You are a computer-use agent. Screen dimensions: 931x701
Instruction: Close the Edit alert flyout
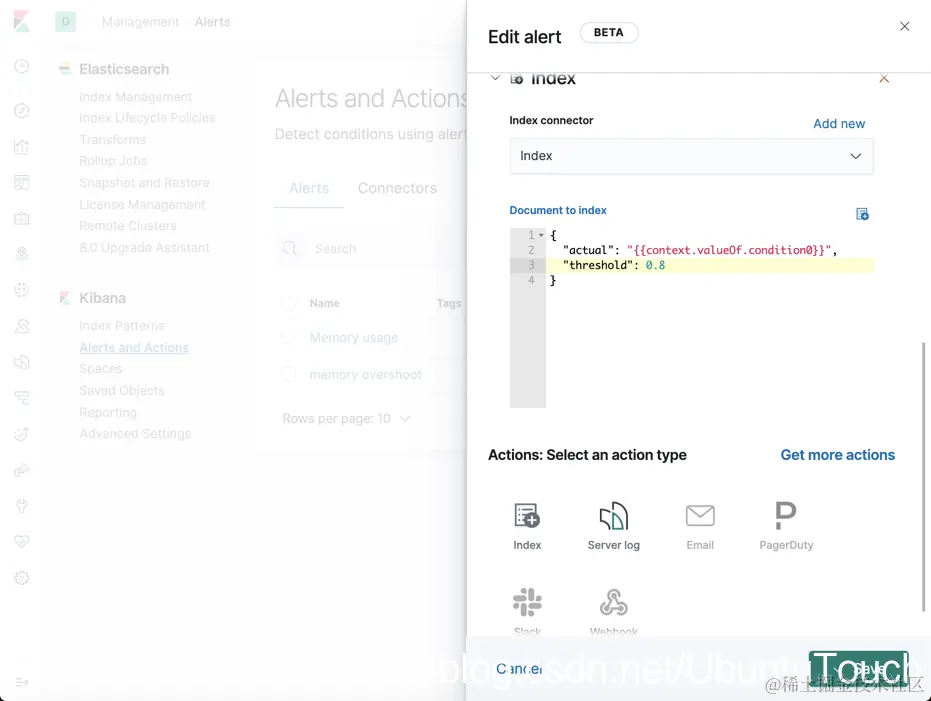tap(904, 26)
